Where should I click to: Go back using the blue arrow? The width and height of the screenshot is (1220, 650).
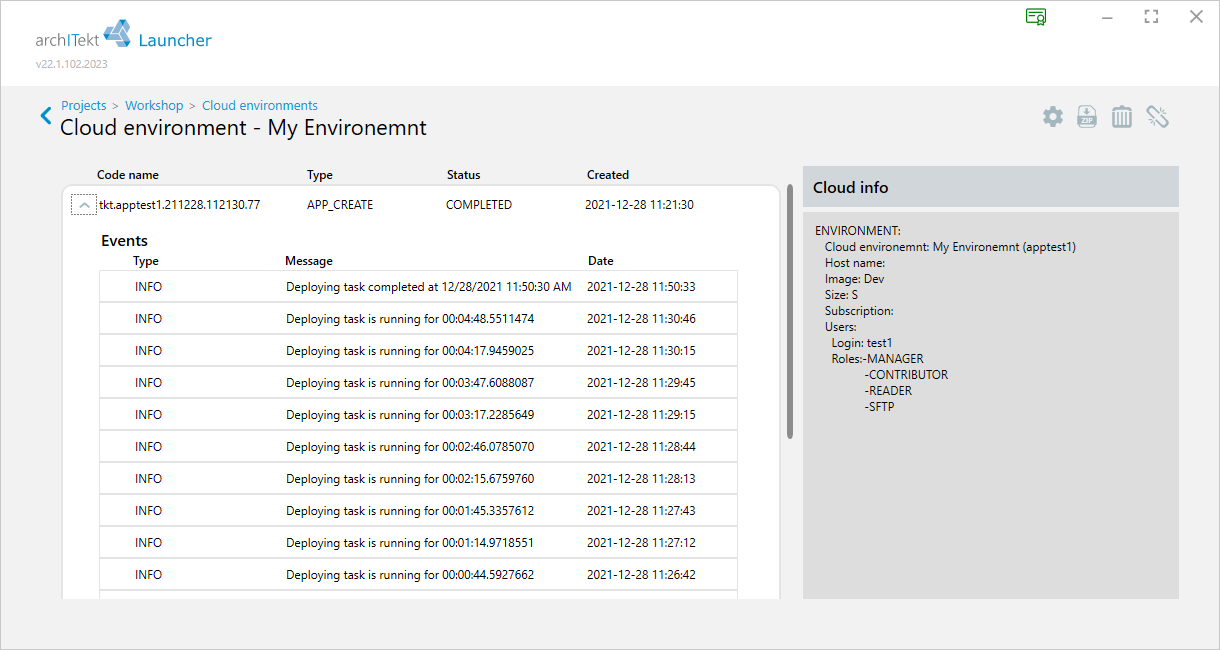[46, 116]
